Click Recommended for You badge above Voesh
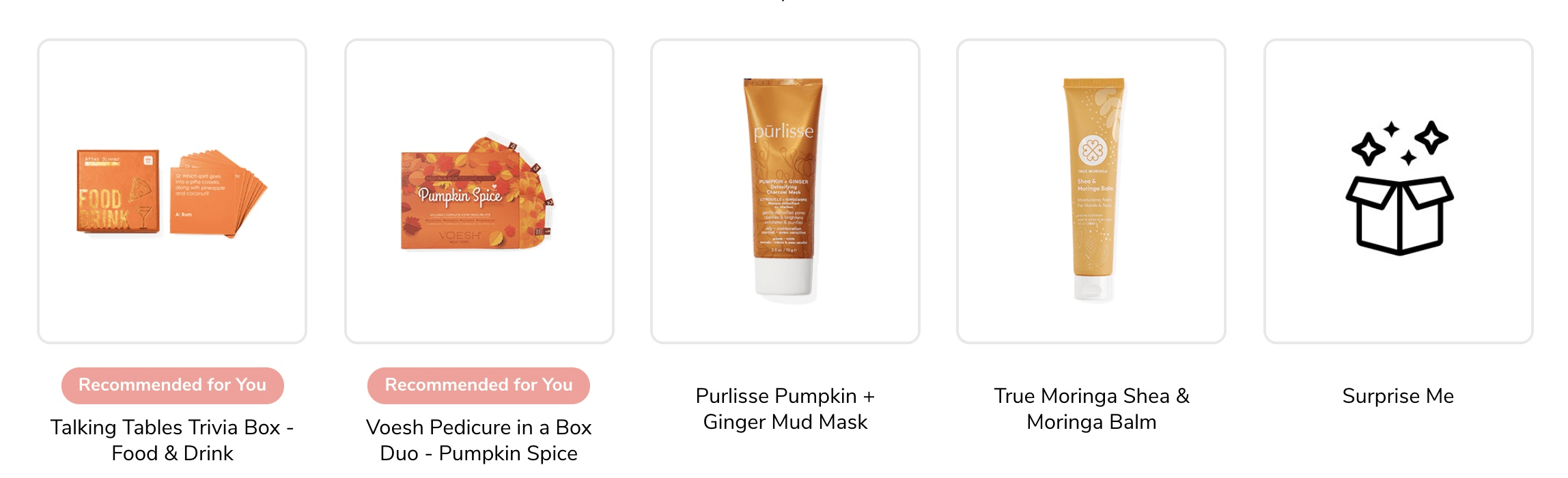The image size is (1568, 478). tap(479, 385)
